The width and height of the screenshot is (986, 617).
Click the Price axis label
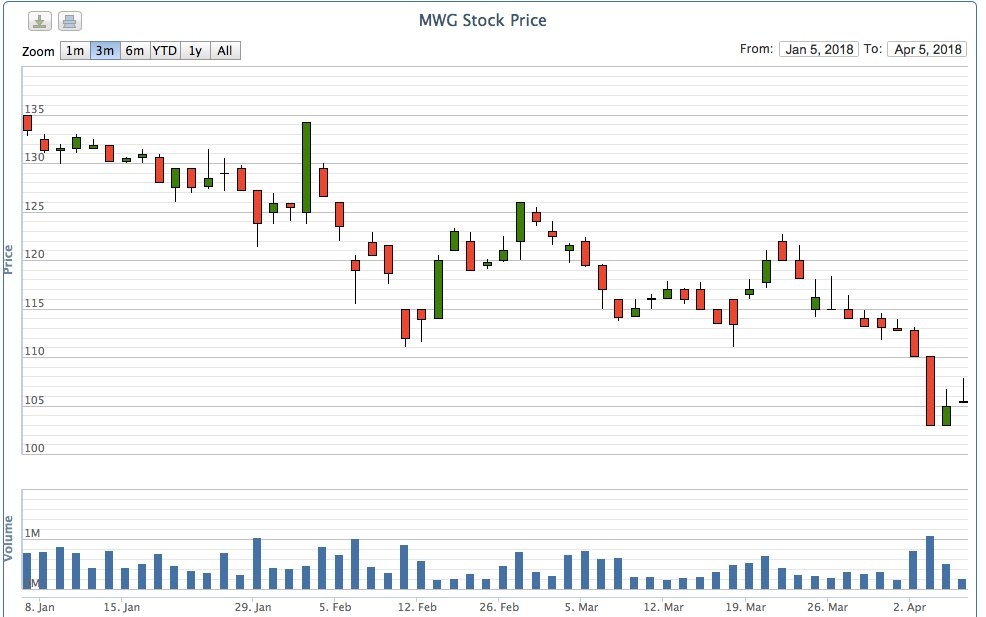coord(9,259)
